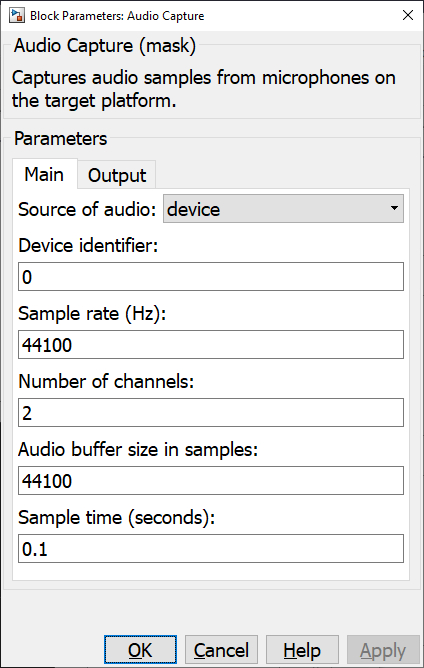Click the Sample time (seconds) field
Image resolution: width=424 pixels, height=668 pixels.
pos(211,549)
